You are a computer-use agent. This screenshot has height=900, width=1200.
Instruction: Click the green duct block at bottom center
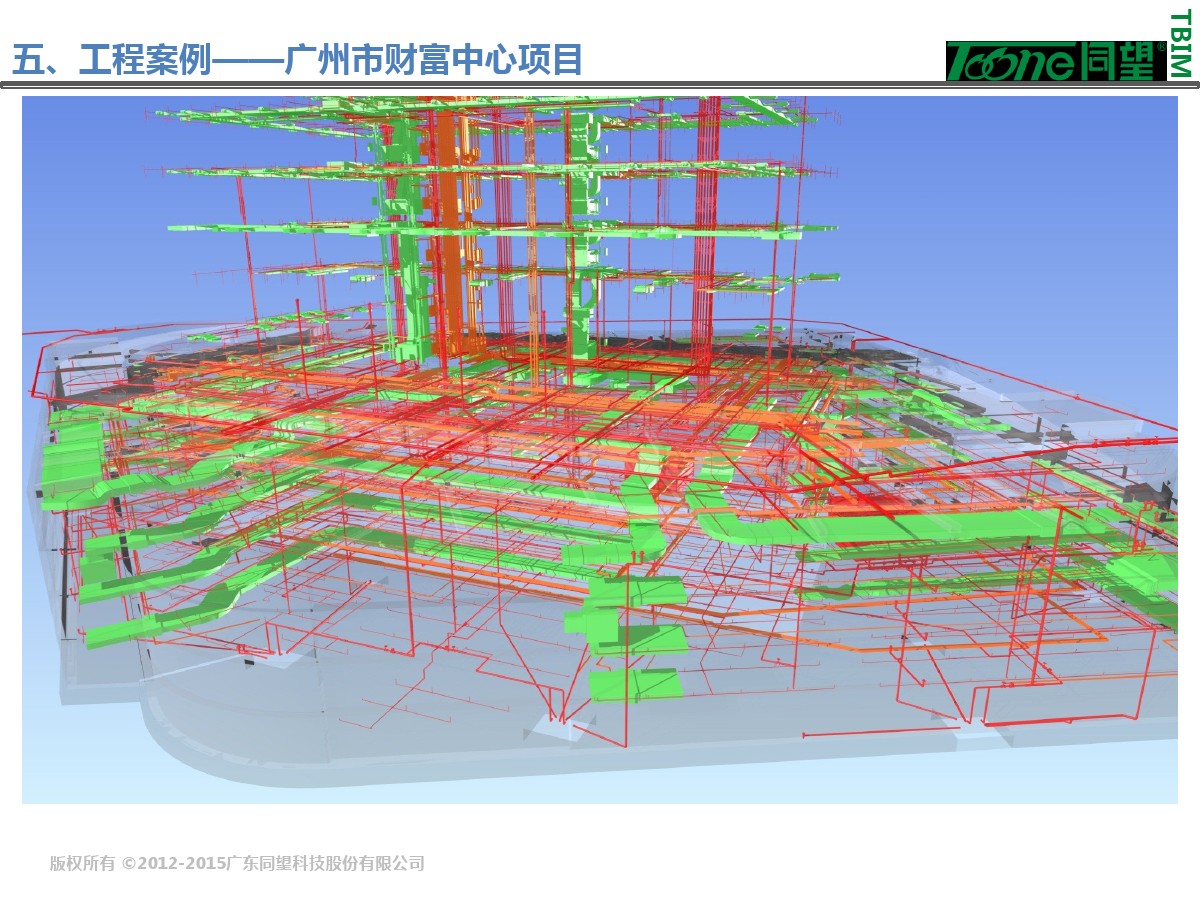click(x=635, y=685)
